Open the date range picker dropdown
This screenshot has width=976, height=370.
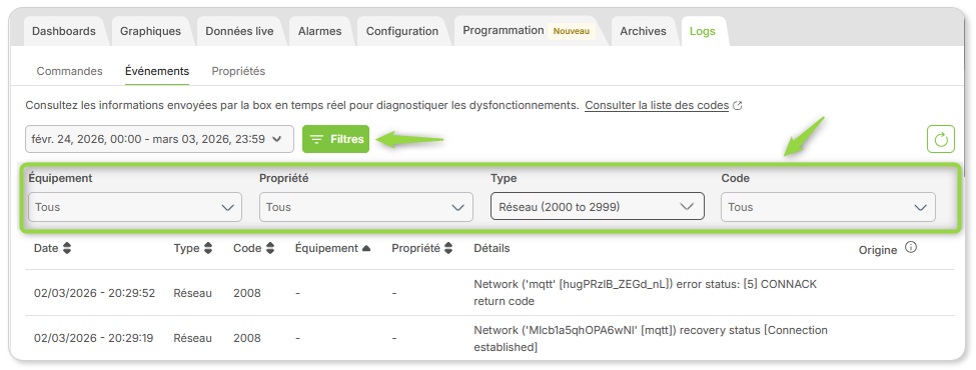(x=159, y=139)
